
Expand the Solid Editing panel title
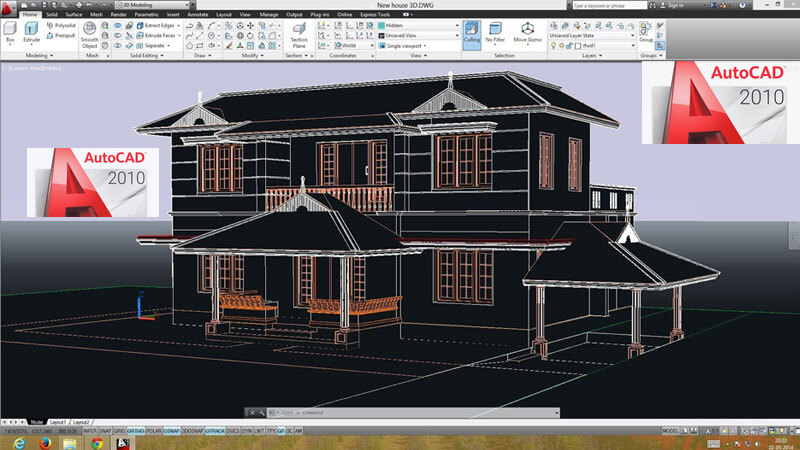147,56
